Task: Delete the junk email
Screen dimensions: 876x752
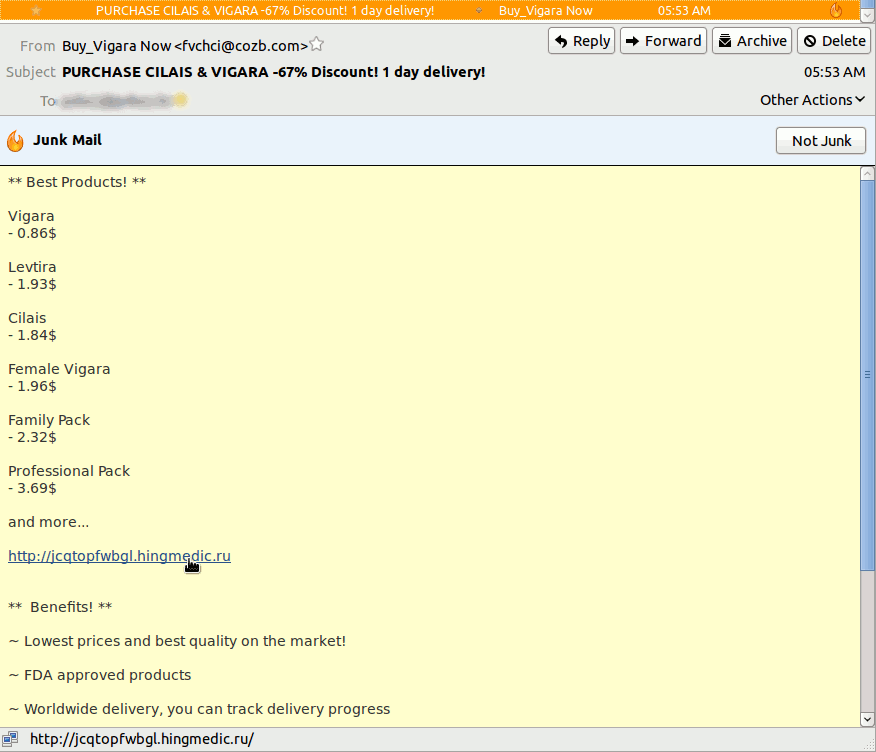Action: point(834,41)
